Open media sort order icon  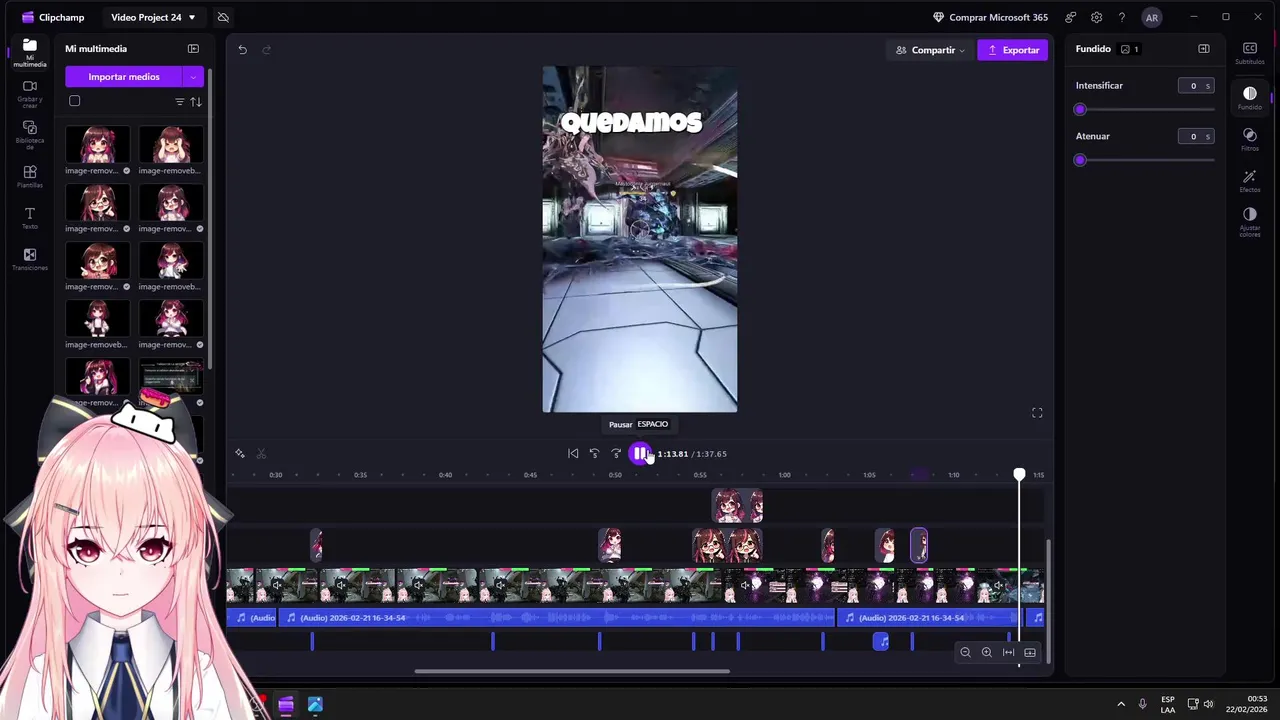point(196,102)
